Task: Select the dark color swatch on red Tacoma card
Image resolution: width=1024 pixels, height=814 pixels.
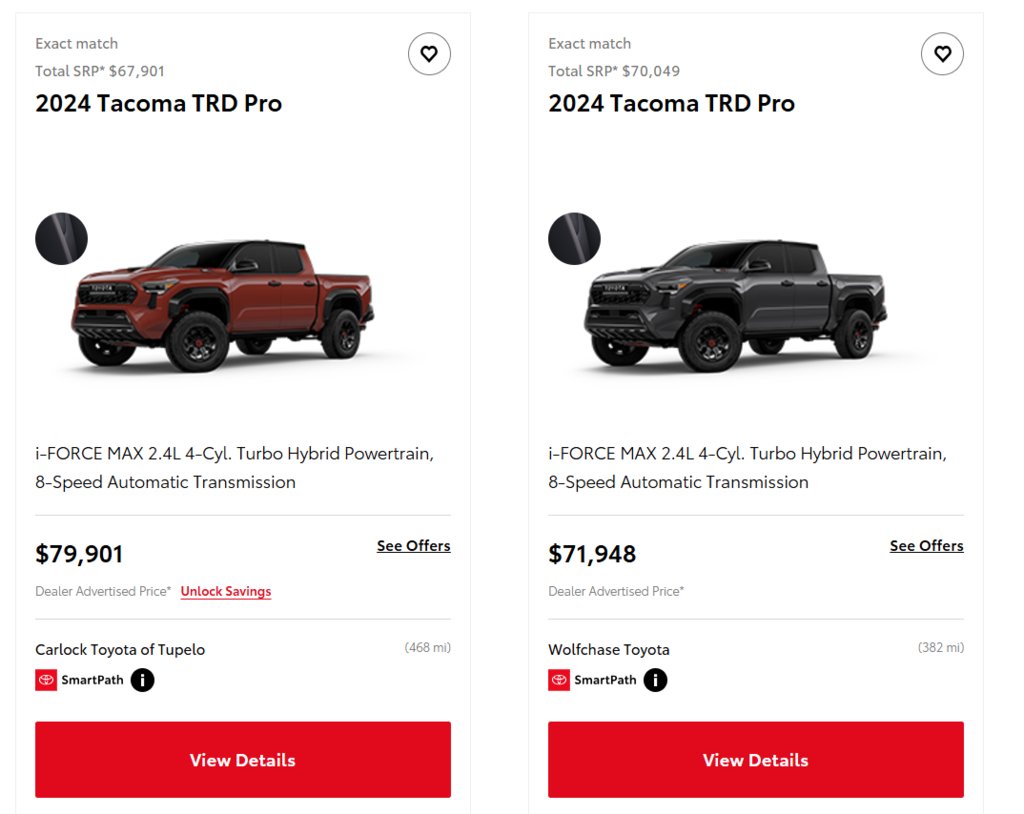Action: [61, 238]
